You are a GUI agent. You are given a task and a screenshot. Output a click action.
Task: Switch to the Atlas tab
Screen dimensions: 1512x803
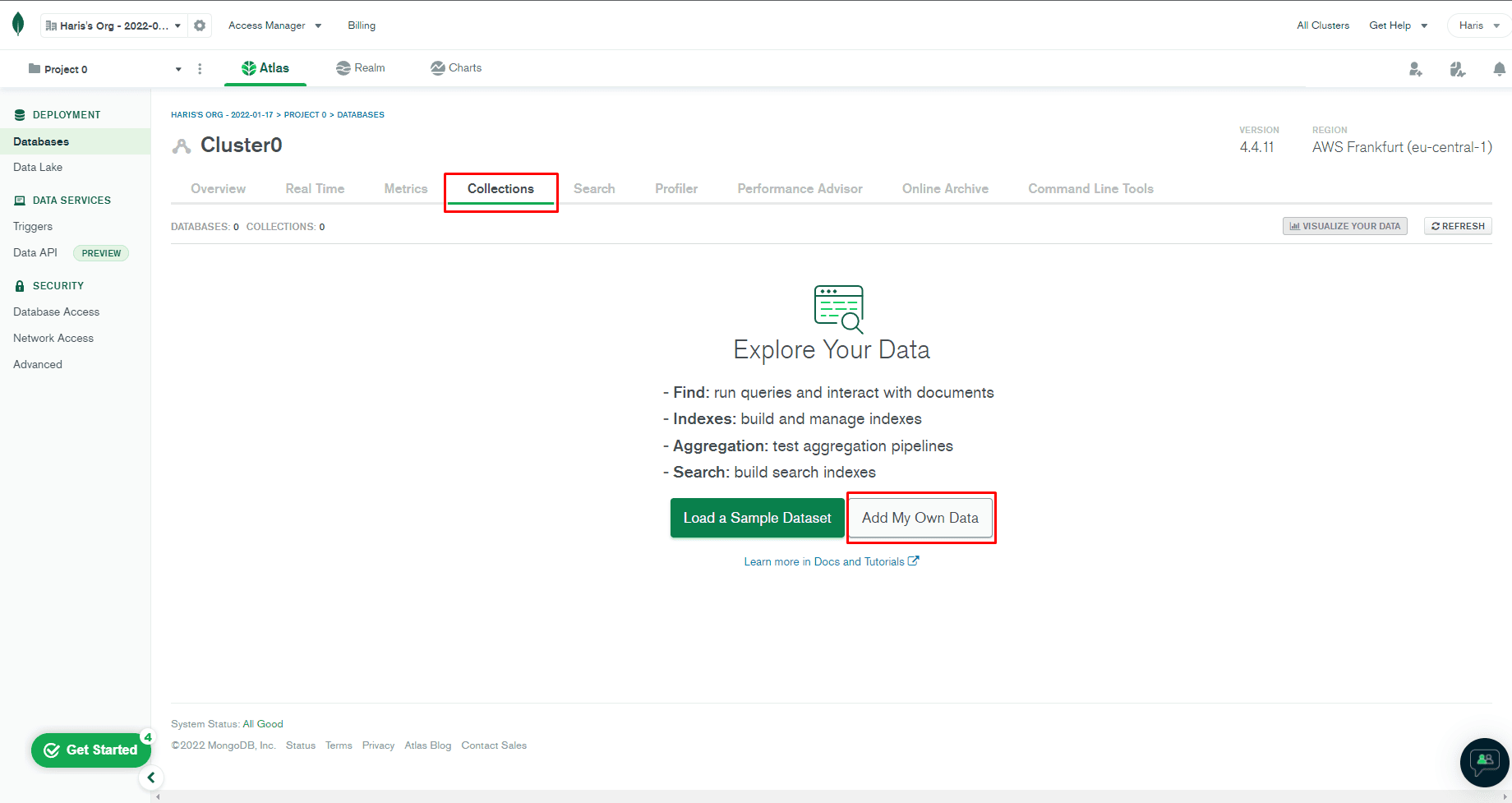coord(265,68)
